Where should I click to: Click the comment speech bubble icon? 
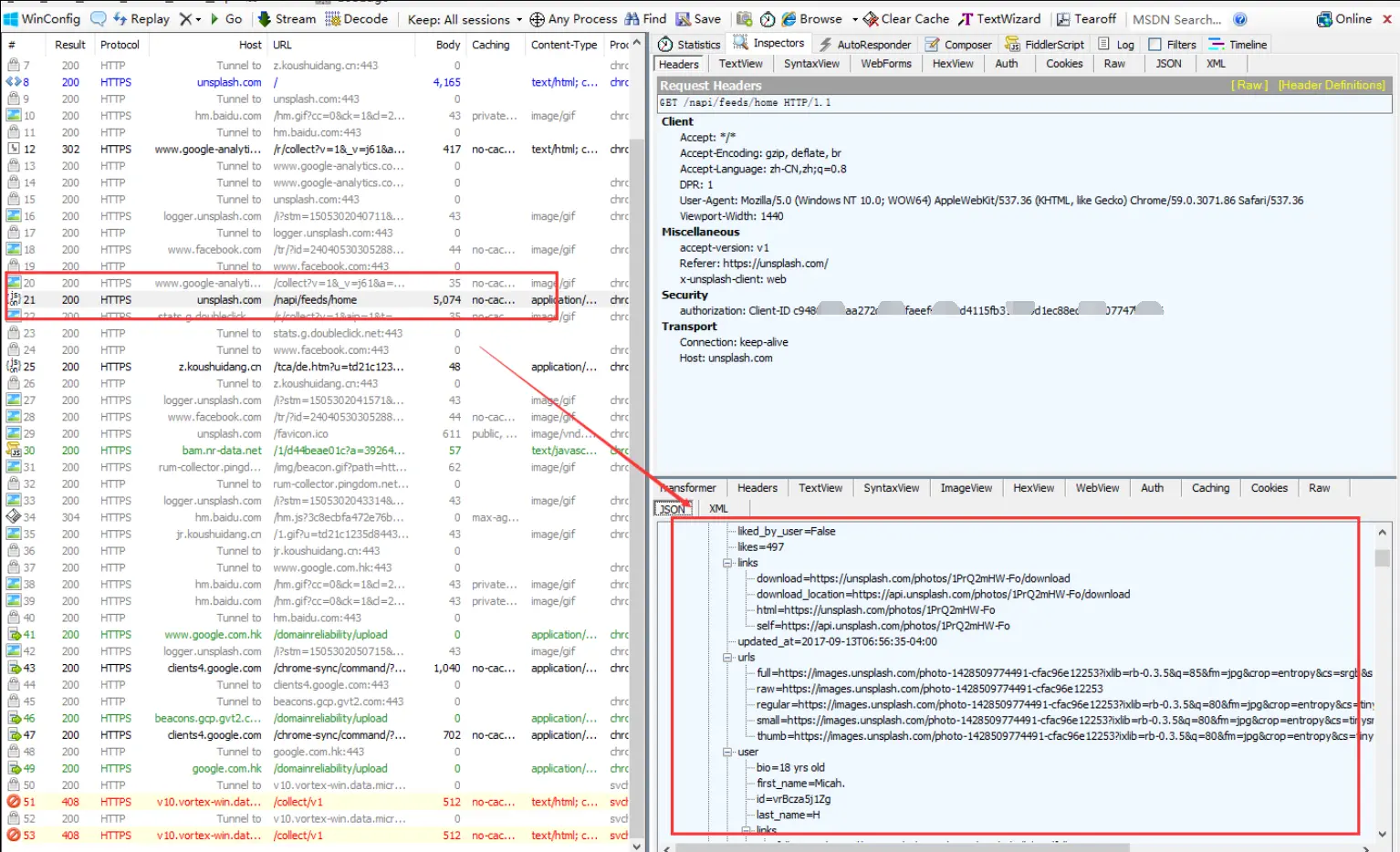coord(98,18)
